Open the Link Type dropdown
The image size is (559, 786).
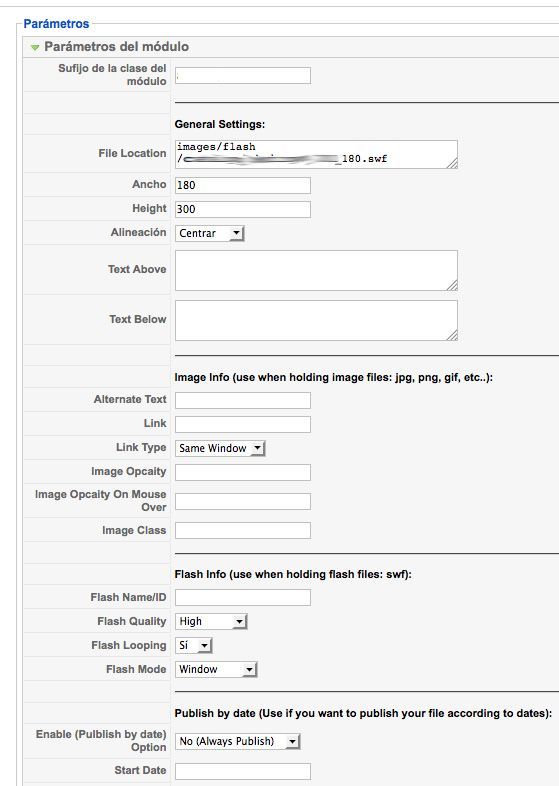tap(220, 448)
